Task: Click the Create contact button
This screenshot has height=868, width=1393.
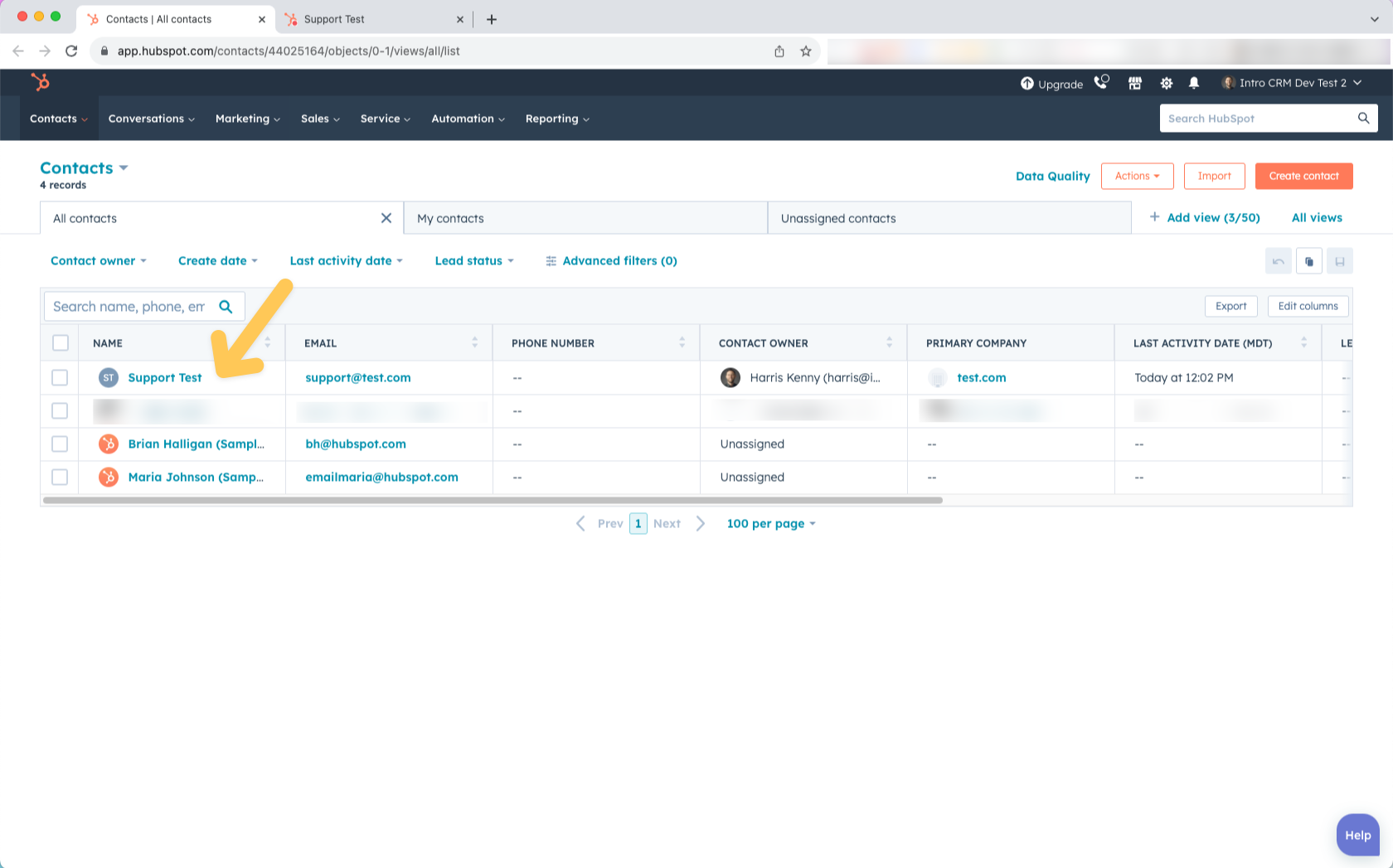Action: (1303, 176)
